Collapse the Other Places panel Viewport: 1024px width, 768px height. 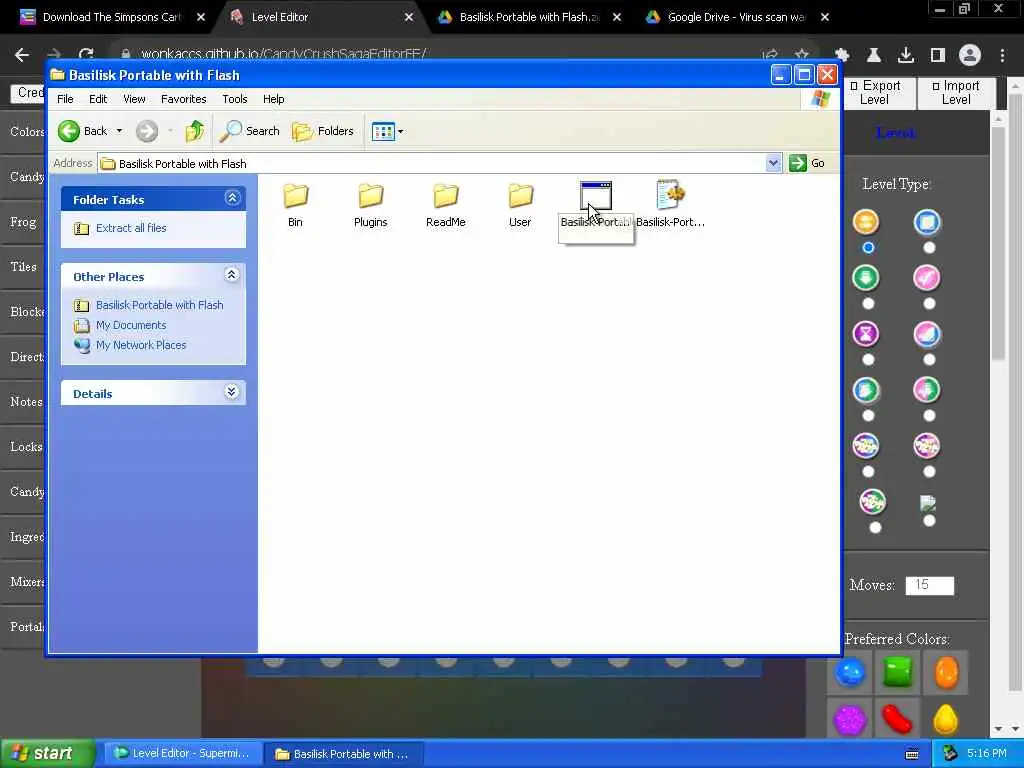(231, 275)
